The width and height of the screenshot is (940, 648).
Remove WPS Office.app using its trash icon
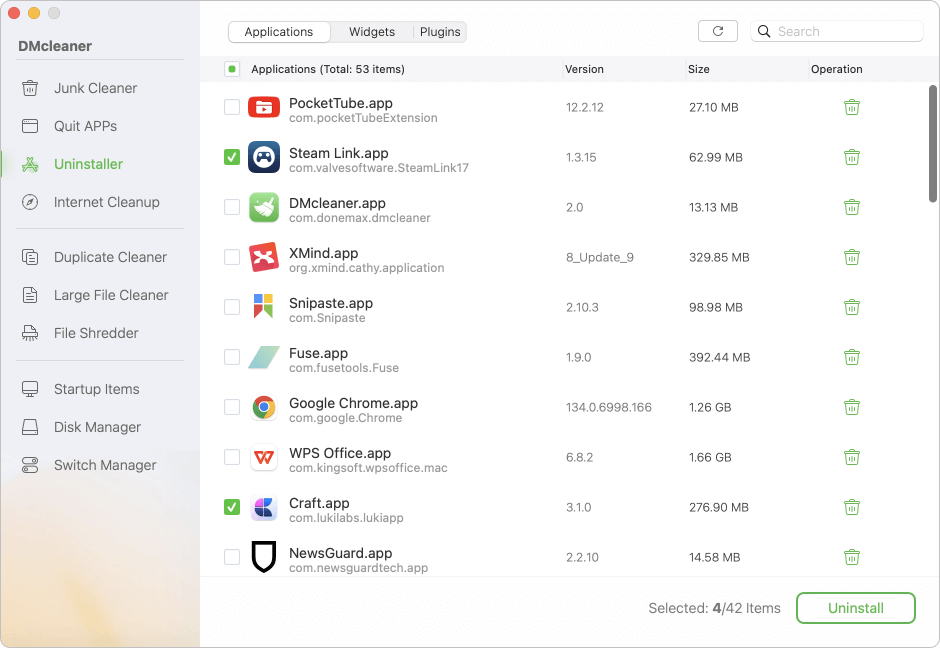click(852, 457)
